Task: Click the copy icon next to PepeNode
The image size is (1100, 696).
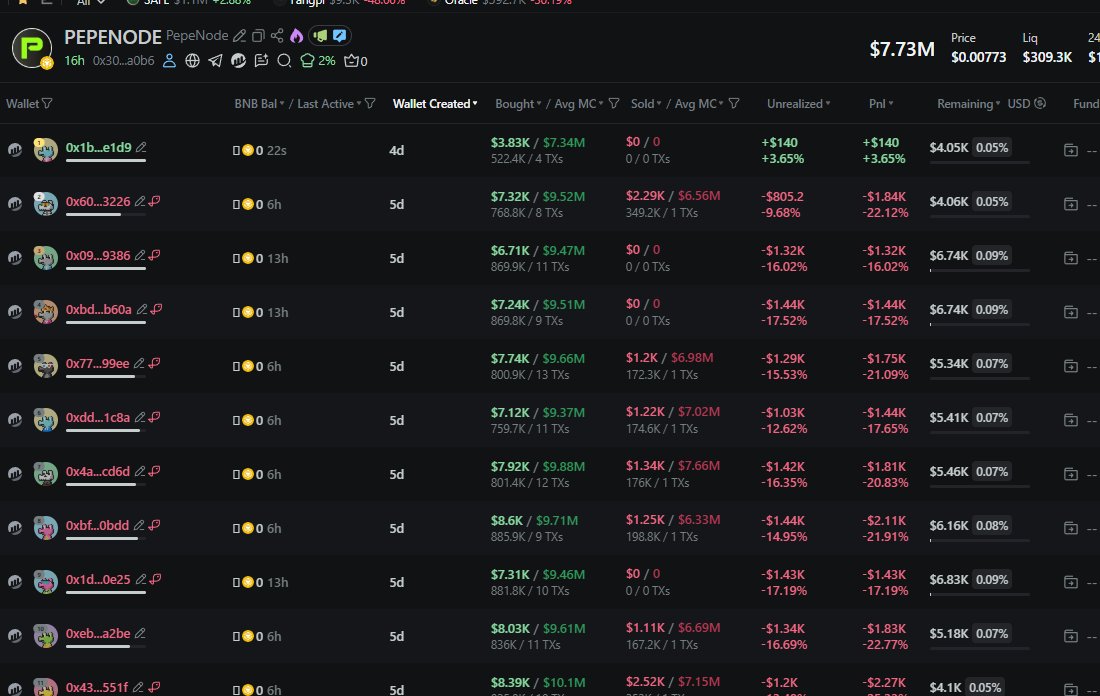Action: tap(258, 36)
